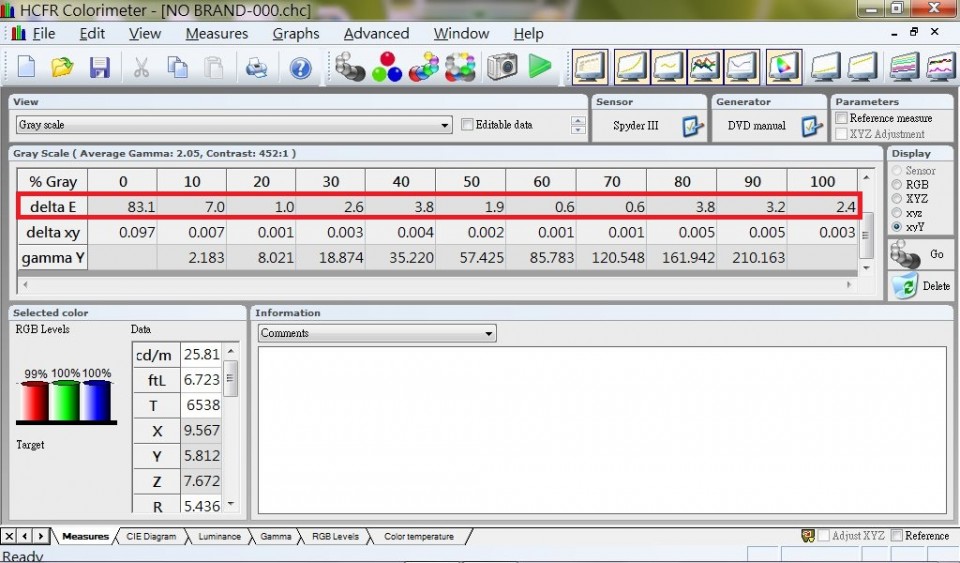
Task: Switch to the CIE Diagram tab
Action: (151, 537)
